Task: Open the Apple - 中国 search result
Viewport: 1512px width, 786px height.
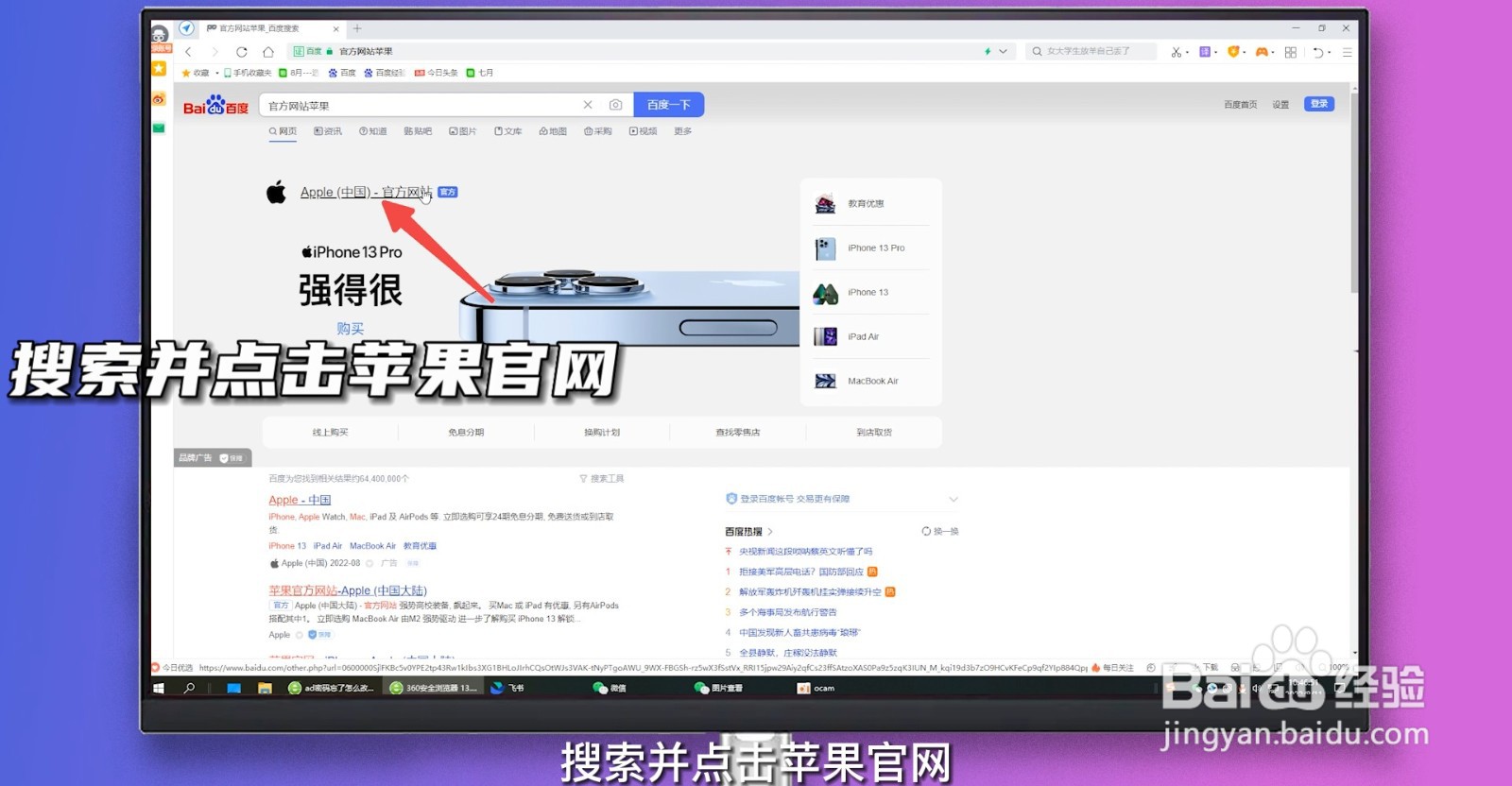Action: [x=300, y=500]
